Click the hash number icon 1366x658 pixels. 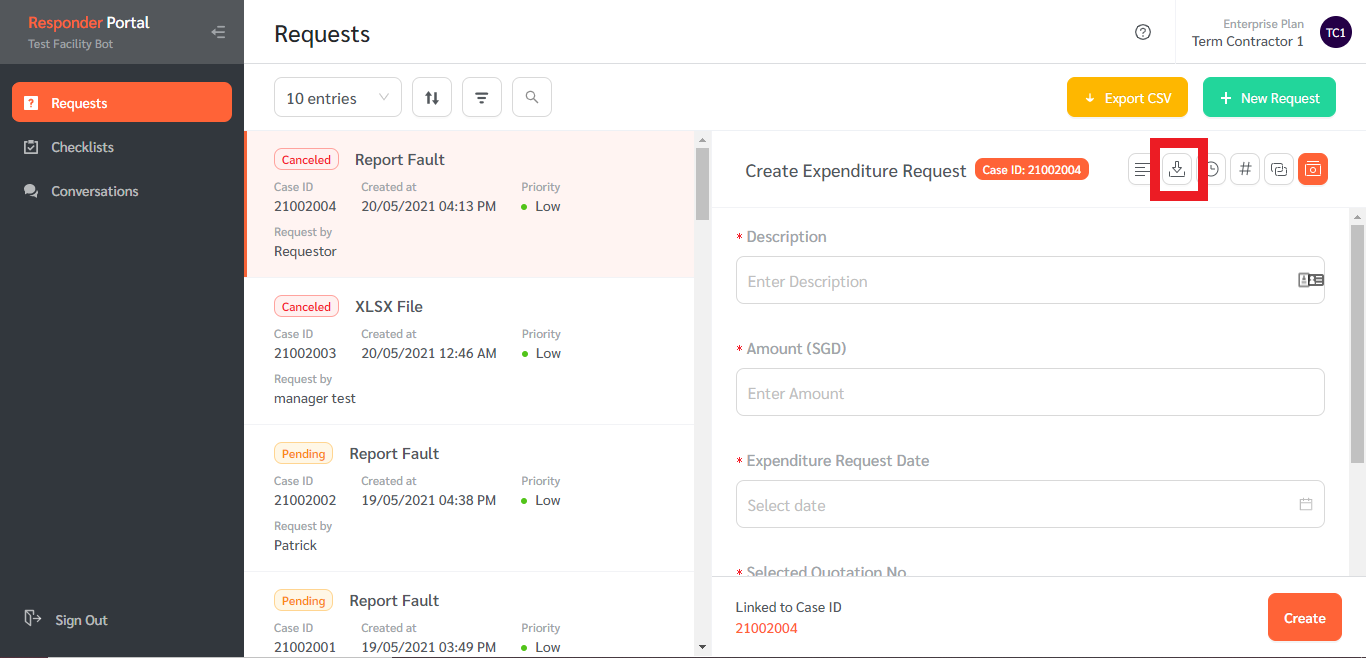point(1245,169)
